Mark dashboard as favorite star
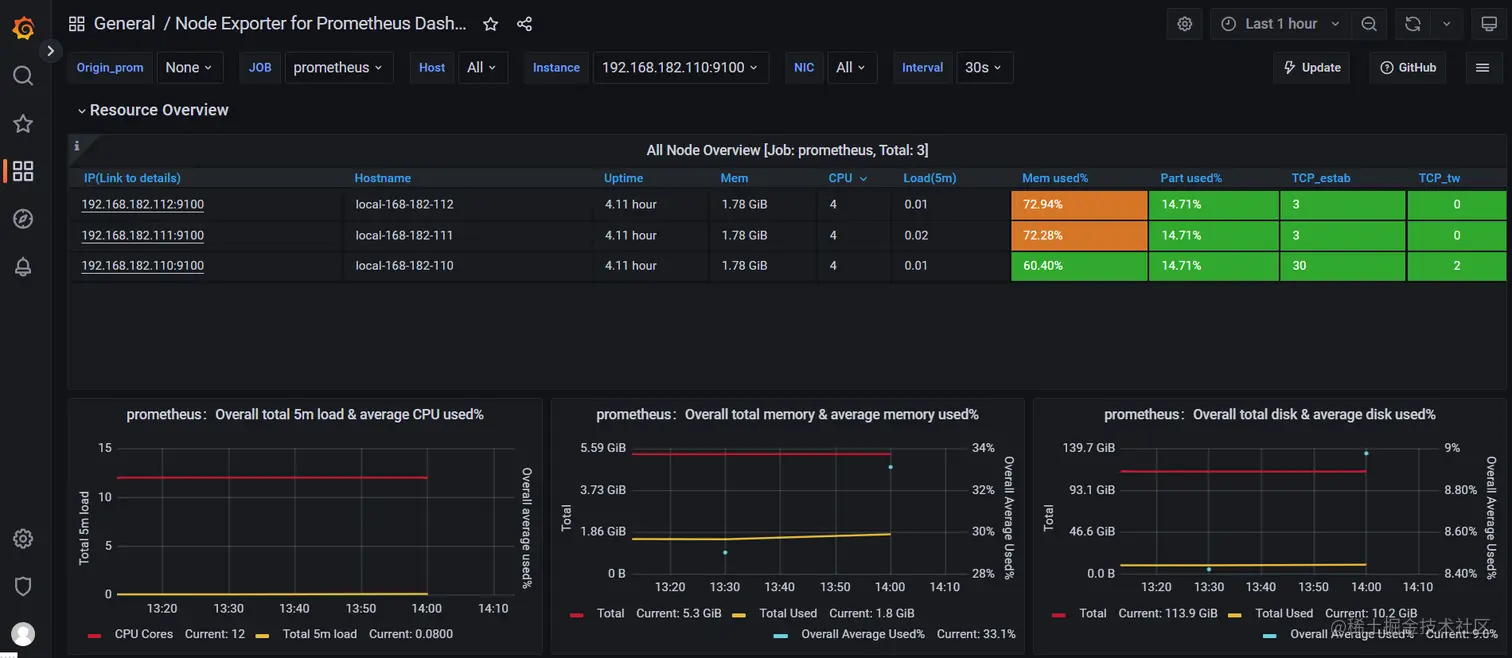The height and width of the screenshot is (658, 1512). (x=490, y=24)
